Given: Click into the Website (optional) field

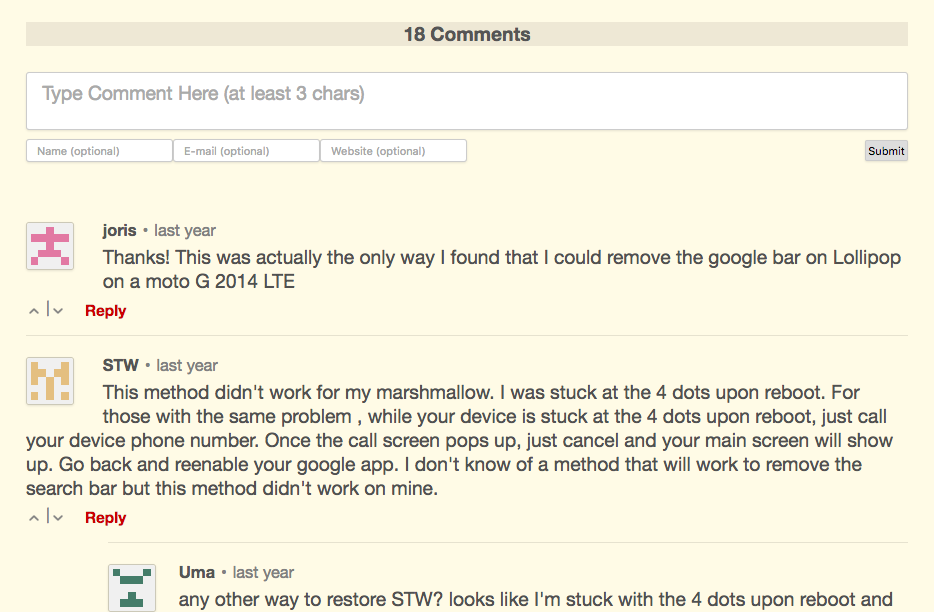Looking at the screenshot, I should (393, 151).
